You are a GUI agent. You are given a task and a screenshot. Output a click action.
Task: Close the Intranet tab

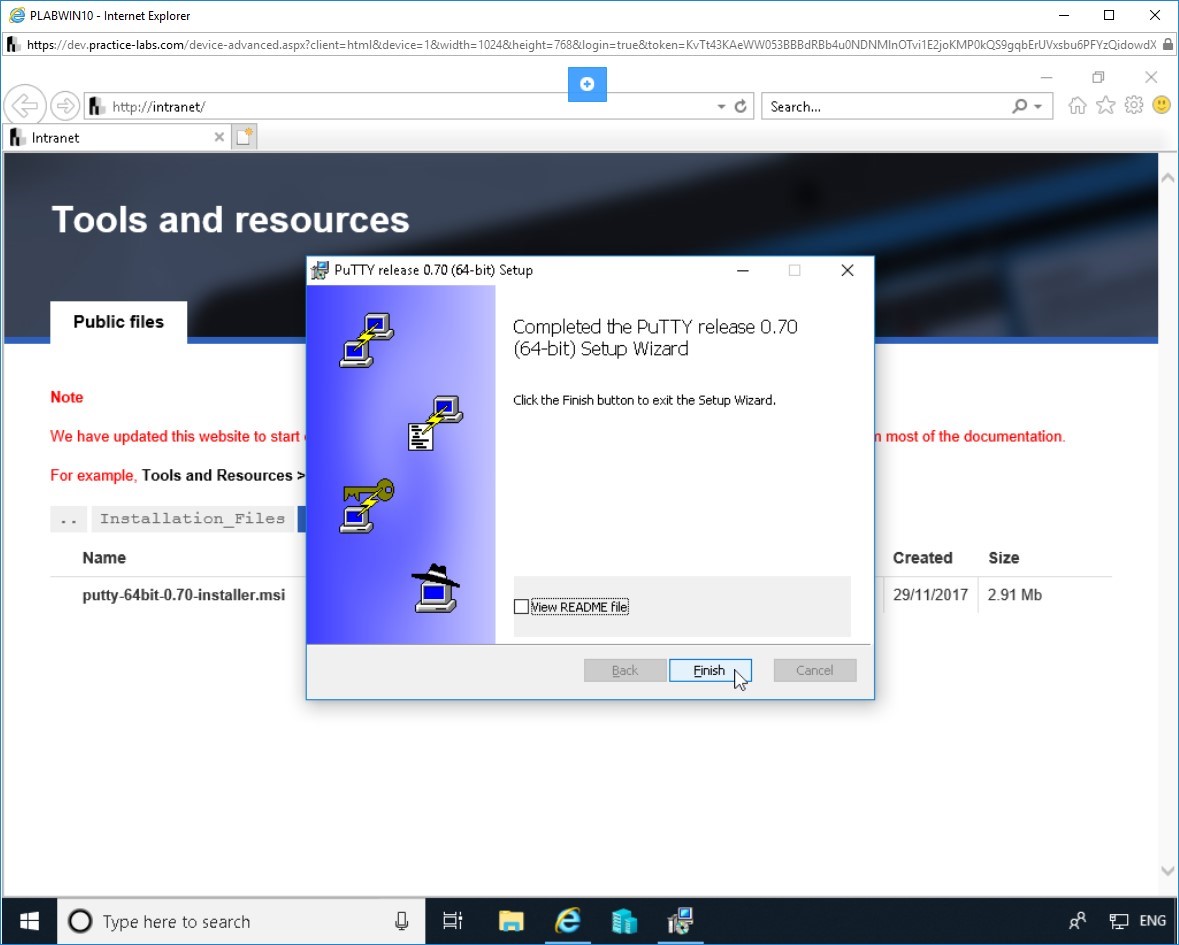(219, 138)
